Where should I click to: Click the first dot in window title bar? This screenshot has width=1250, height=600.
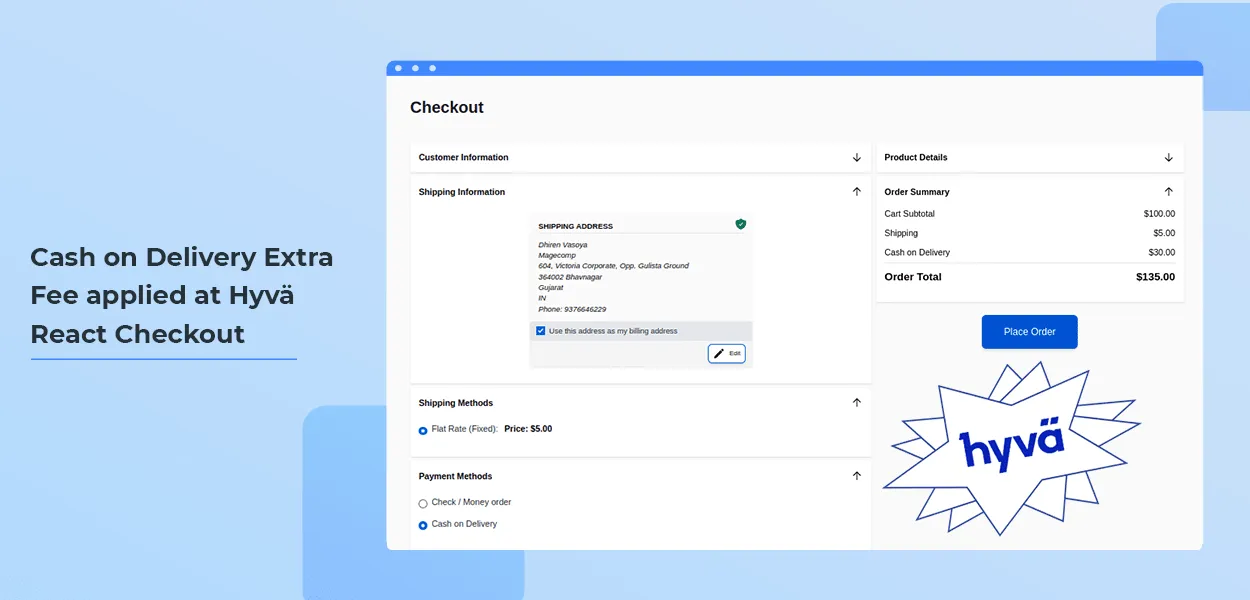click(x=398, y=68)
